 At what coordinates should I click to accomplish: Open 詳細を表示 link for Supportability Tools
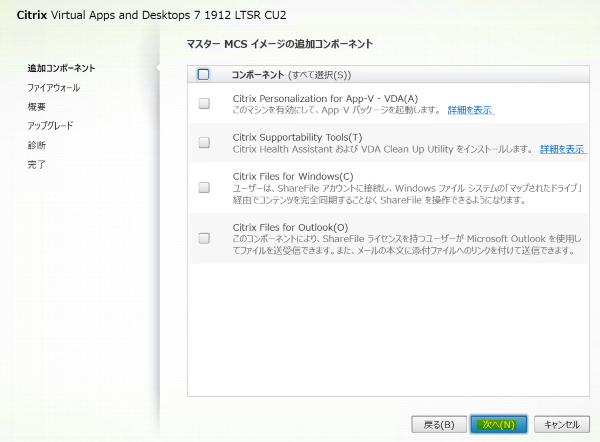[x=563, y=149]
